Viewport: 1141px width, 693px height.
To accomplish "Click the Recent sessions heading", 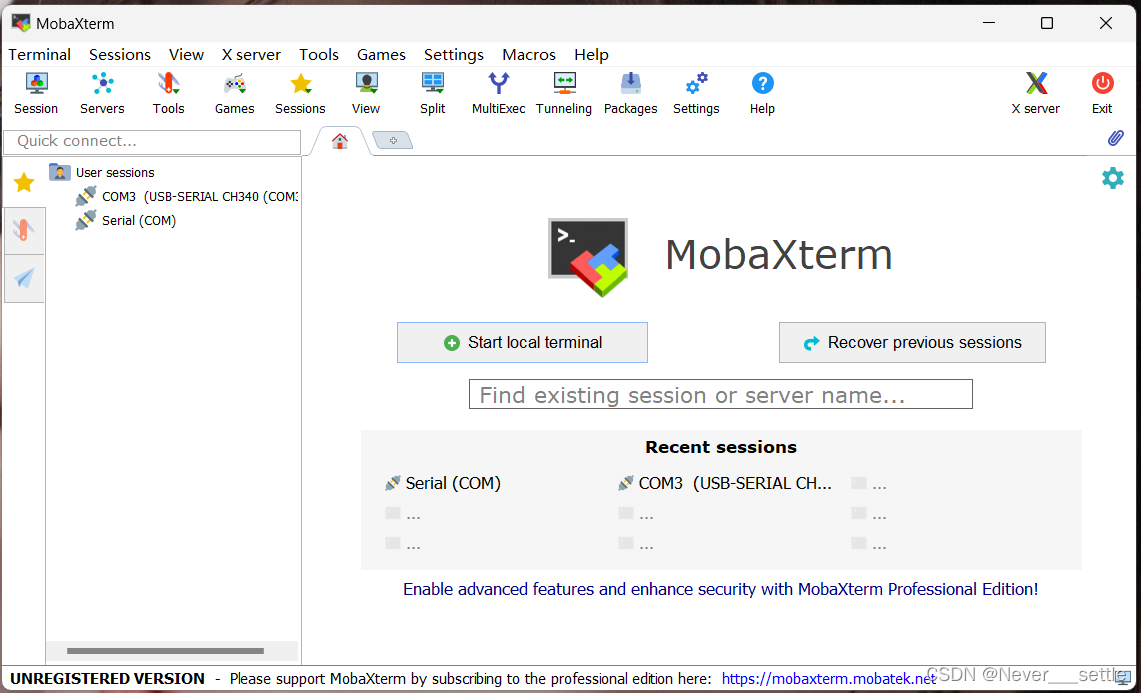I will pos(720,447).
